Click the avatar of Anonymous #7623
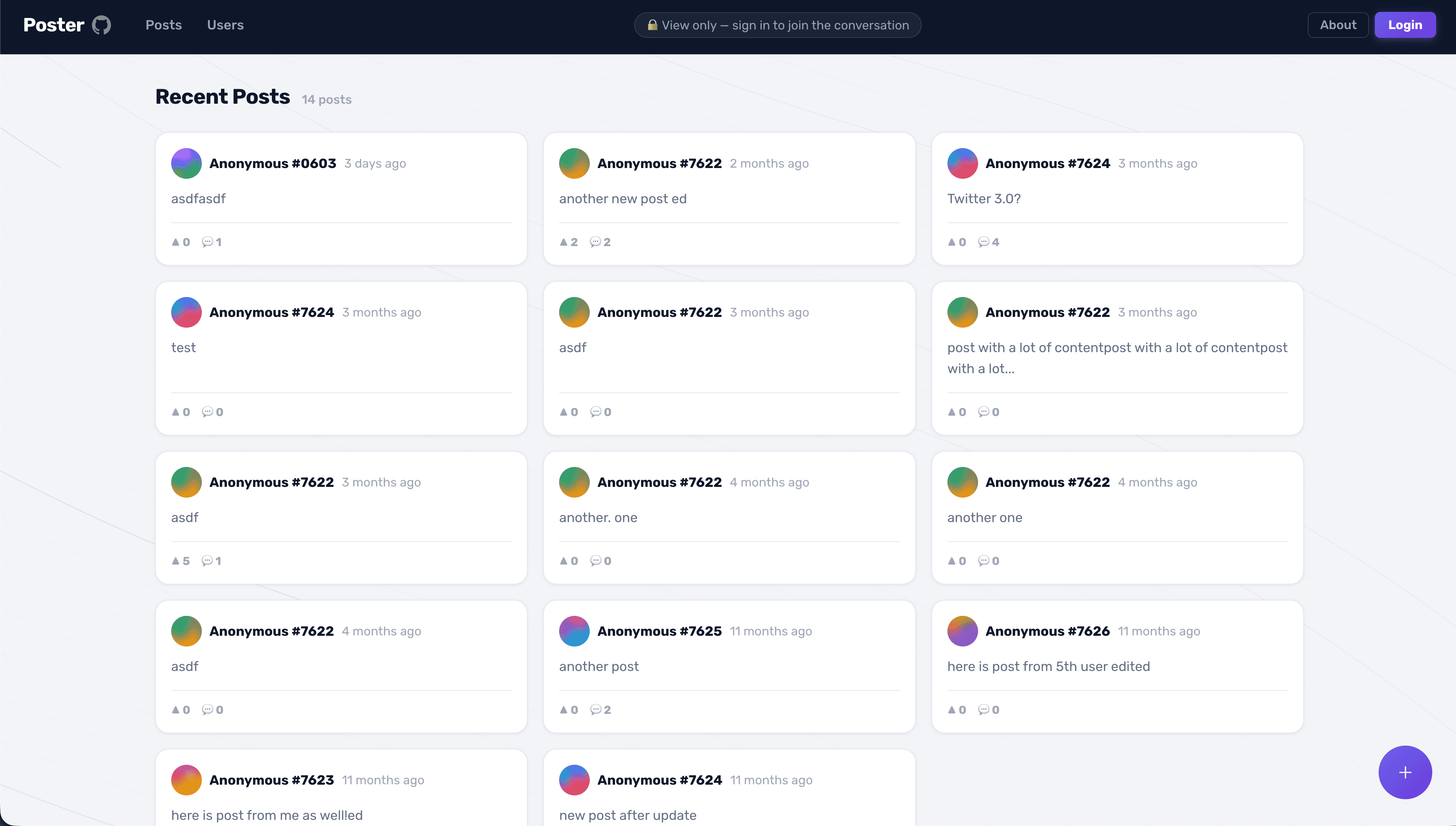 (x=186, y=780)
